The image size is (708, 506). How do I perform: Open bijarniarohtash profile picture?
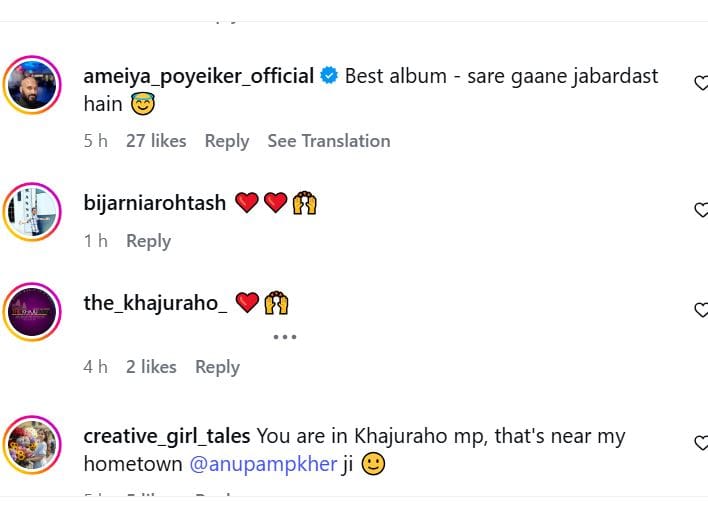coord(32,213)
